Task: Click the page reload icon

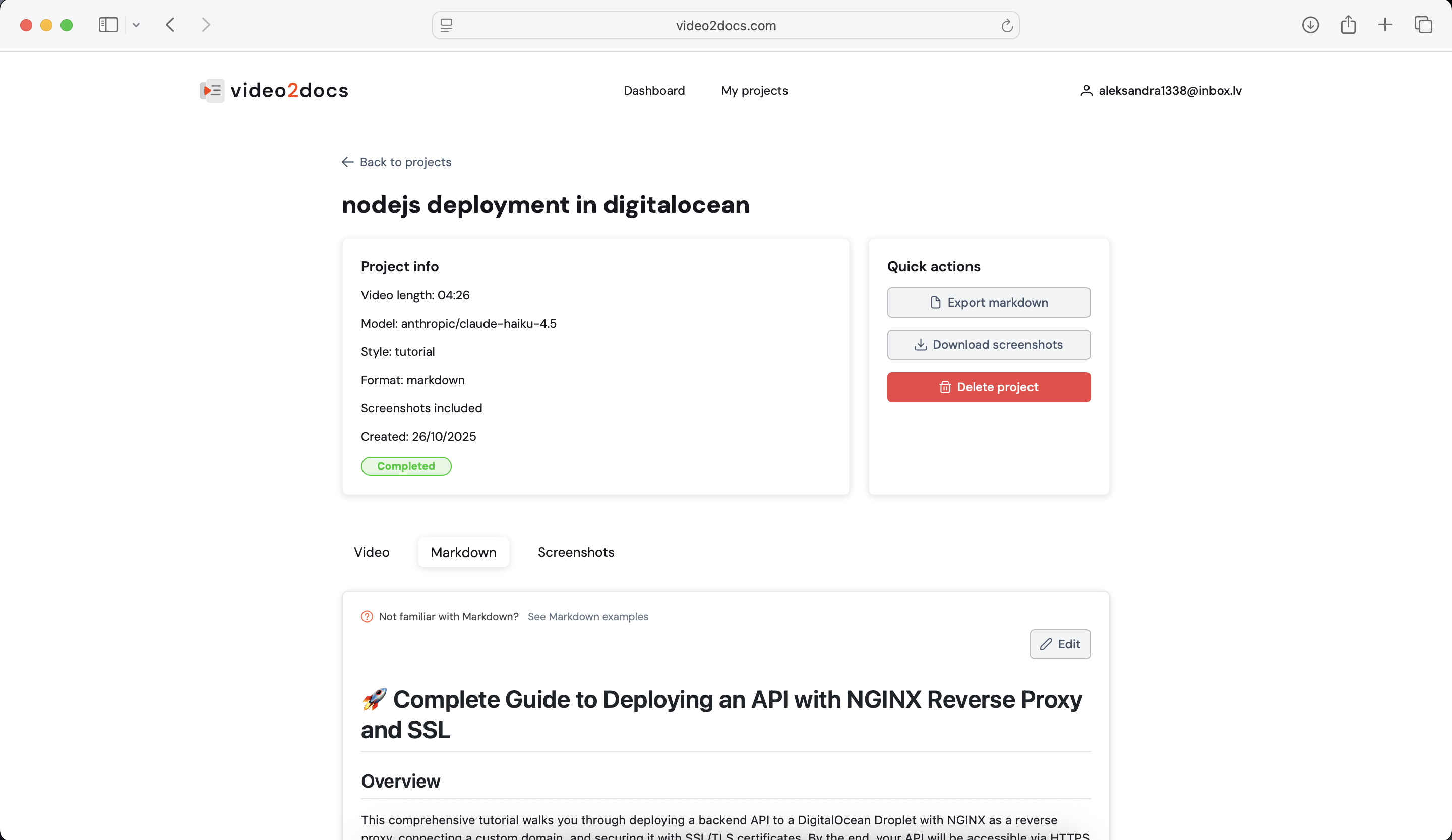Action: tap(1007, 25)
